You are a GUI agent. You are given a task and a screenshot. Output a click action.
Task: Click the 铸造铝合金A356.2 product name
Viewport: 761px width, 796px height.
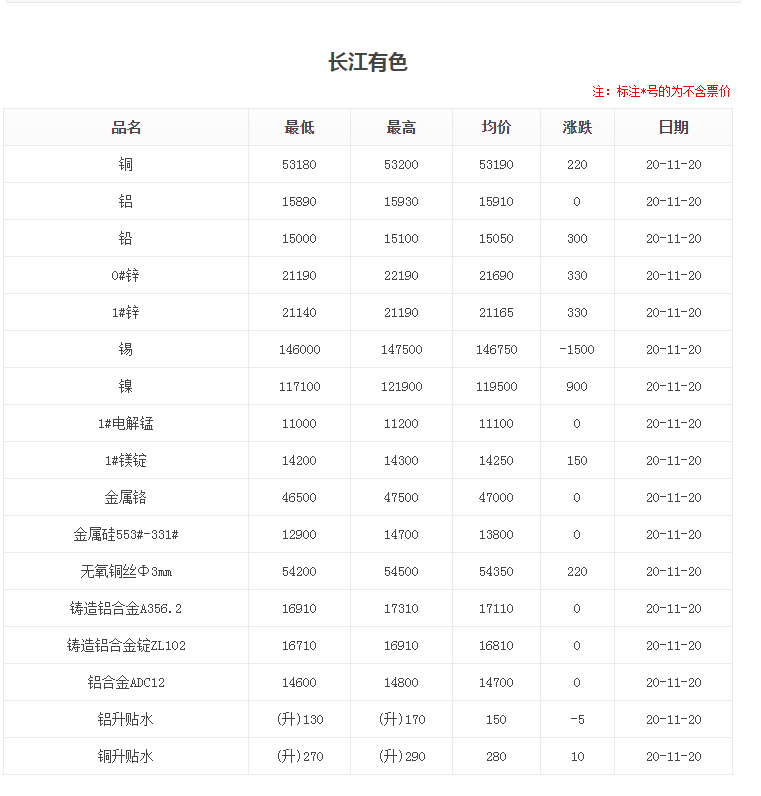coord(126,608)
